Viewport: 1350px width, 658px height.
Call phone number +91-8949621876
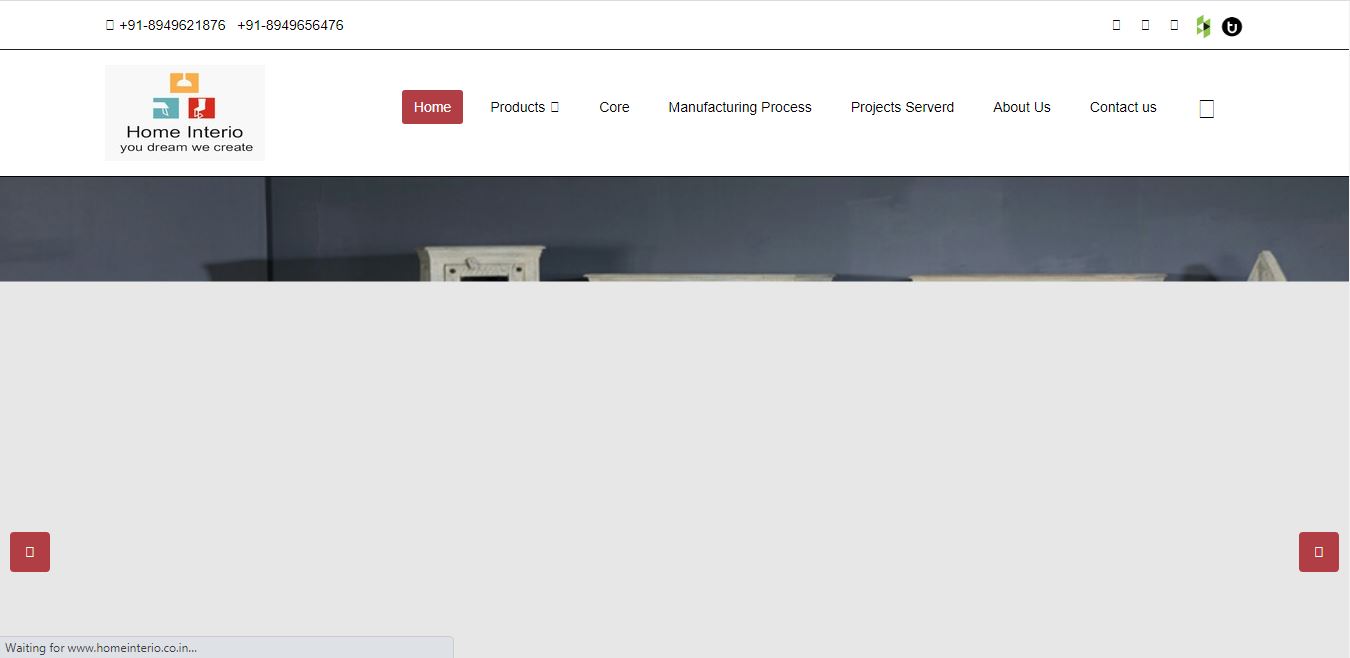(172, 25)
